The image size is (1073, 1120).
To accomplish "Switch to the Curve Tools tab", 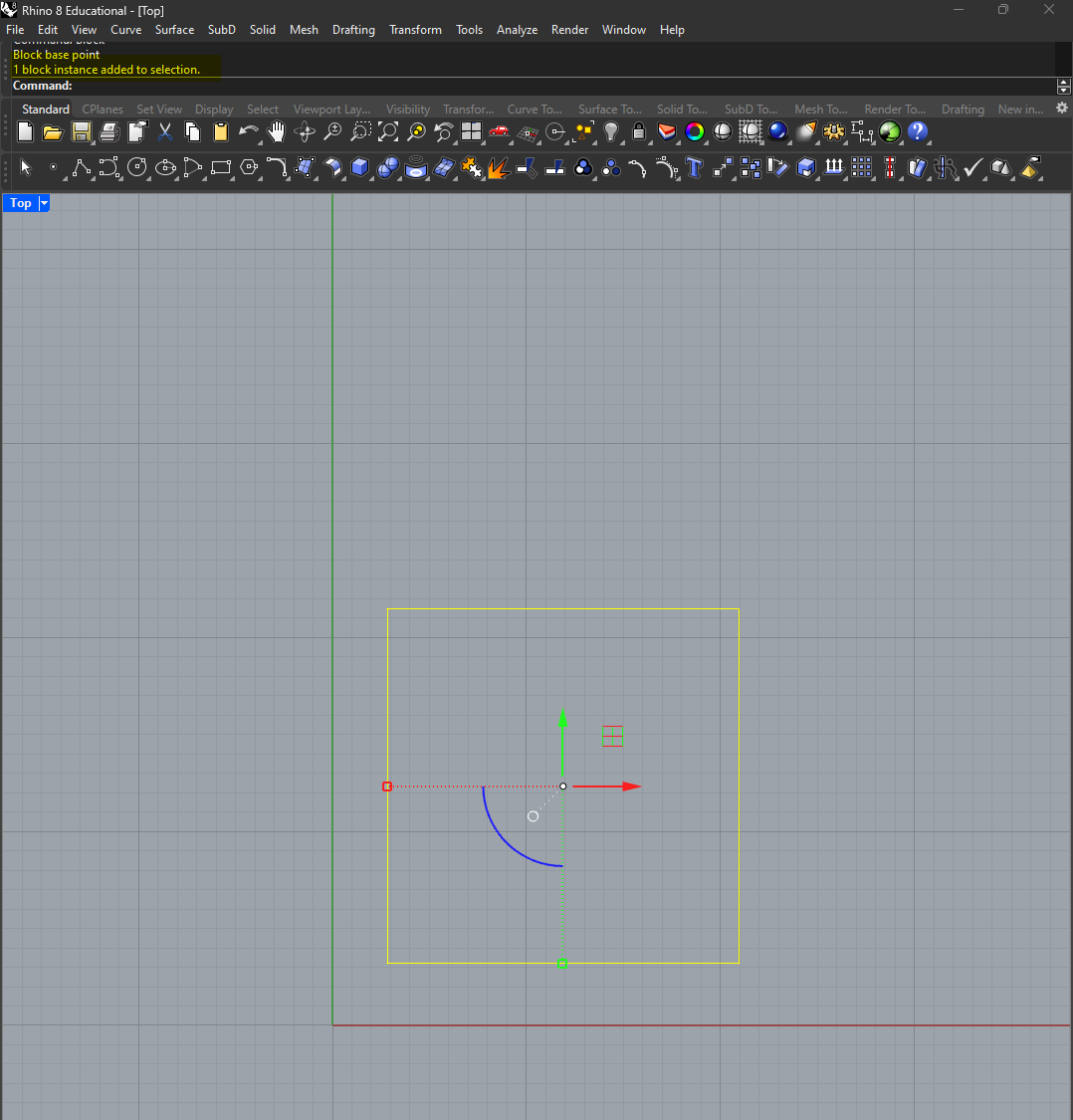I will pos(534,110).
